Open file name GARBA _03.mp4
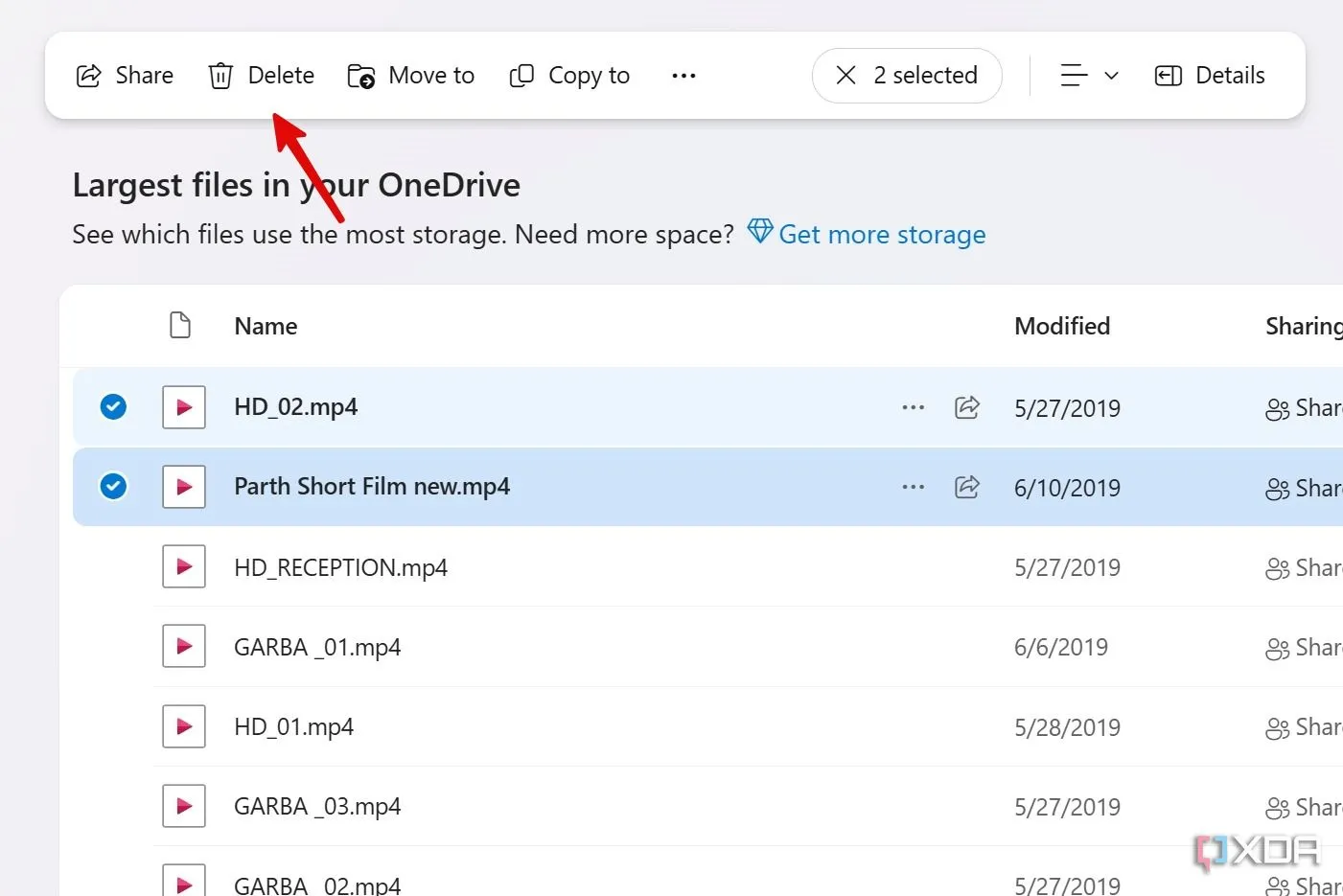The height and width of the screenshot is (896, 1343). (317, 807)
